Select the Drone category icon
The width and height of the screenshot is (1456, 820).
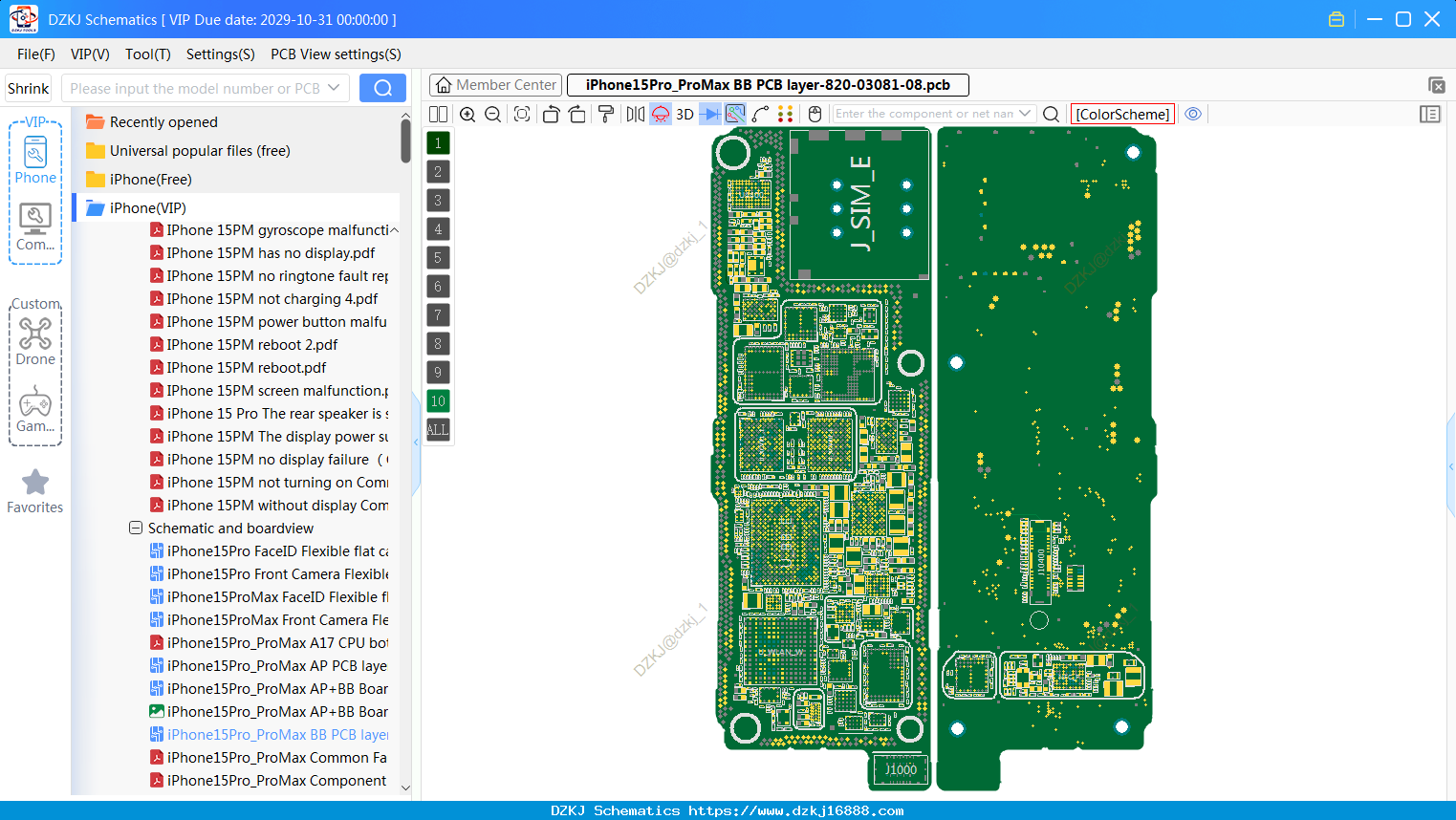click(35, 341)
